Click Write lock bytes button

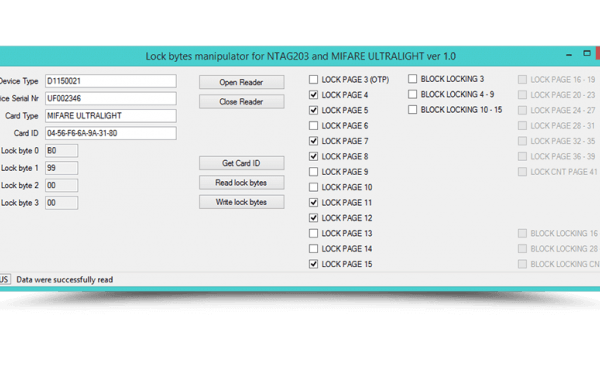[241, 202]
